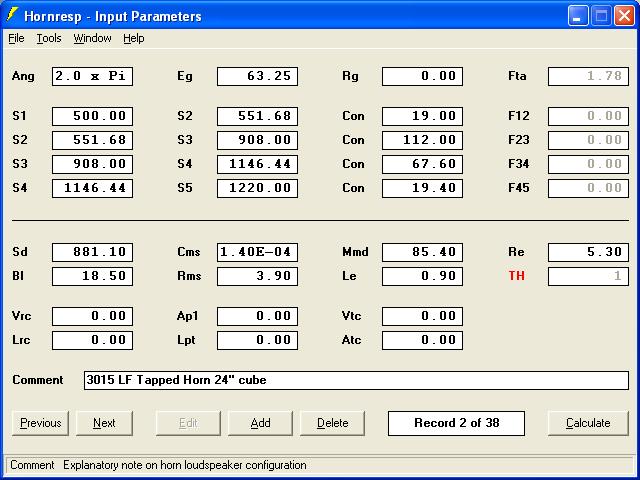640x480 pixels.
Task: Click the Rg input field
Action: pos(422,76)
